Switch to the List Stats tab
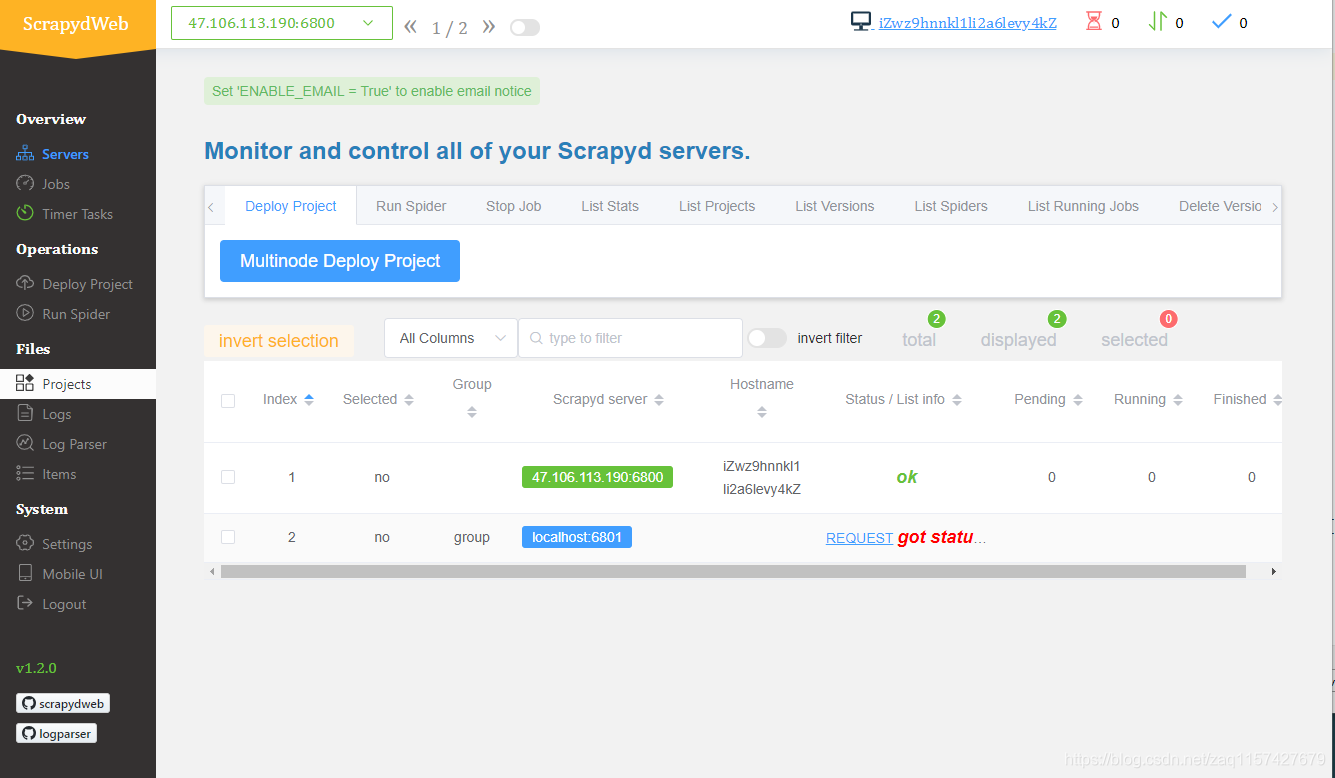Viewport: 1335px width, 778px height. [610, 206]
